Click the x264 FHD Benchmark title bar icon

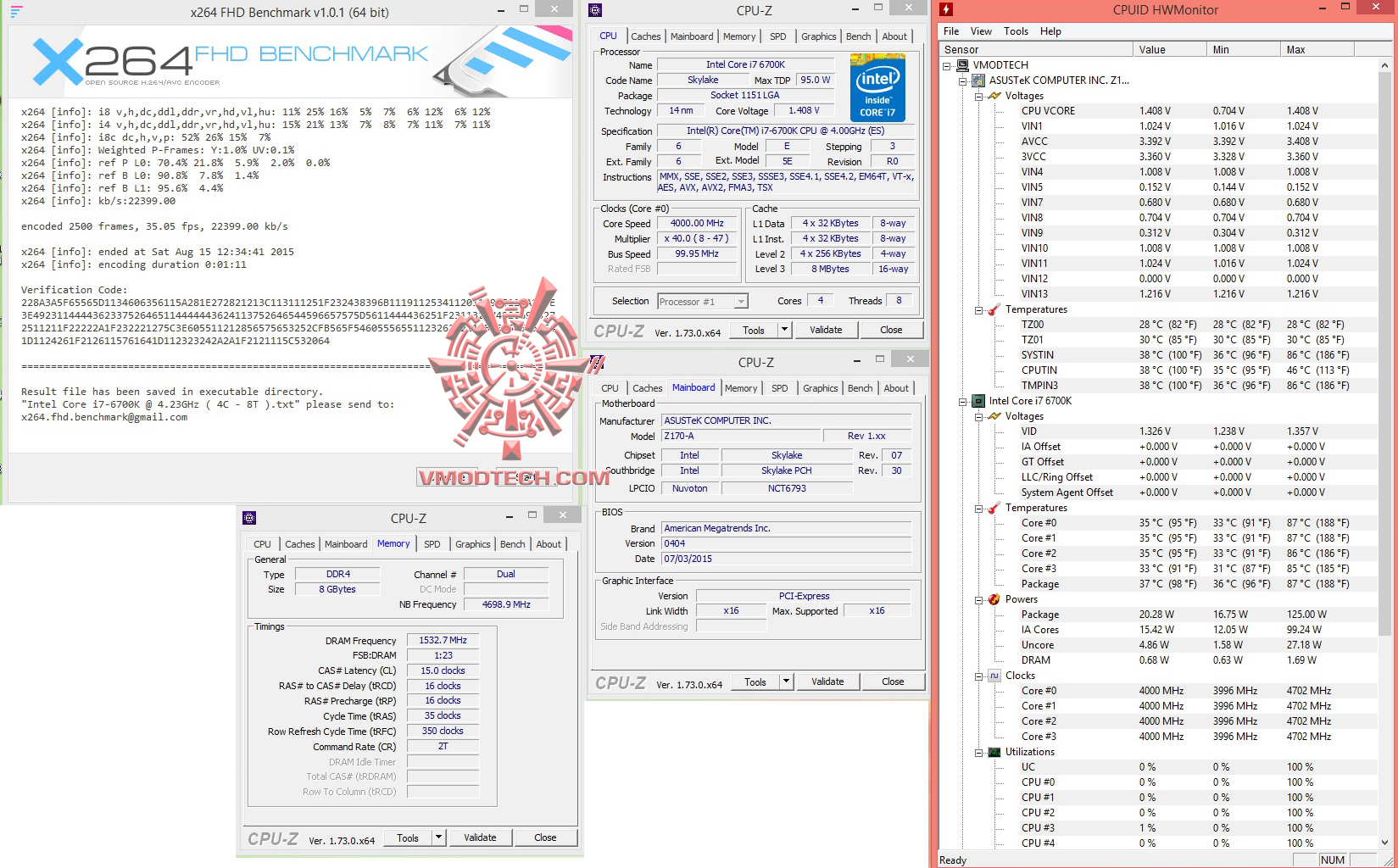[17, 12]
